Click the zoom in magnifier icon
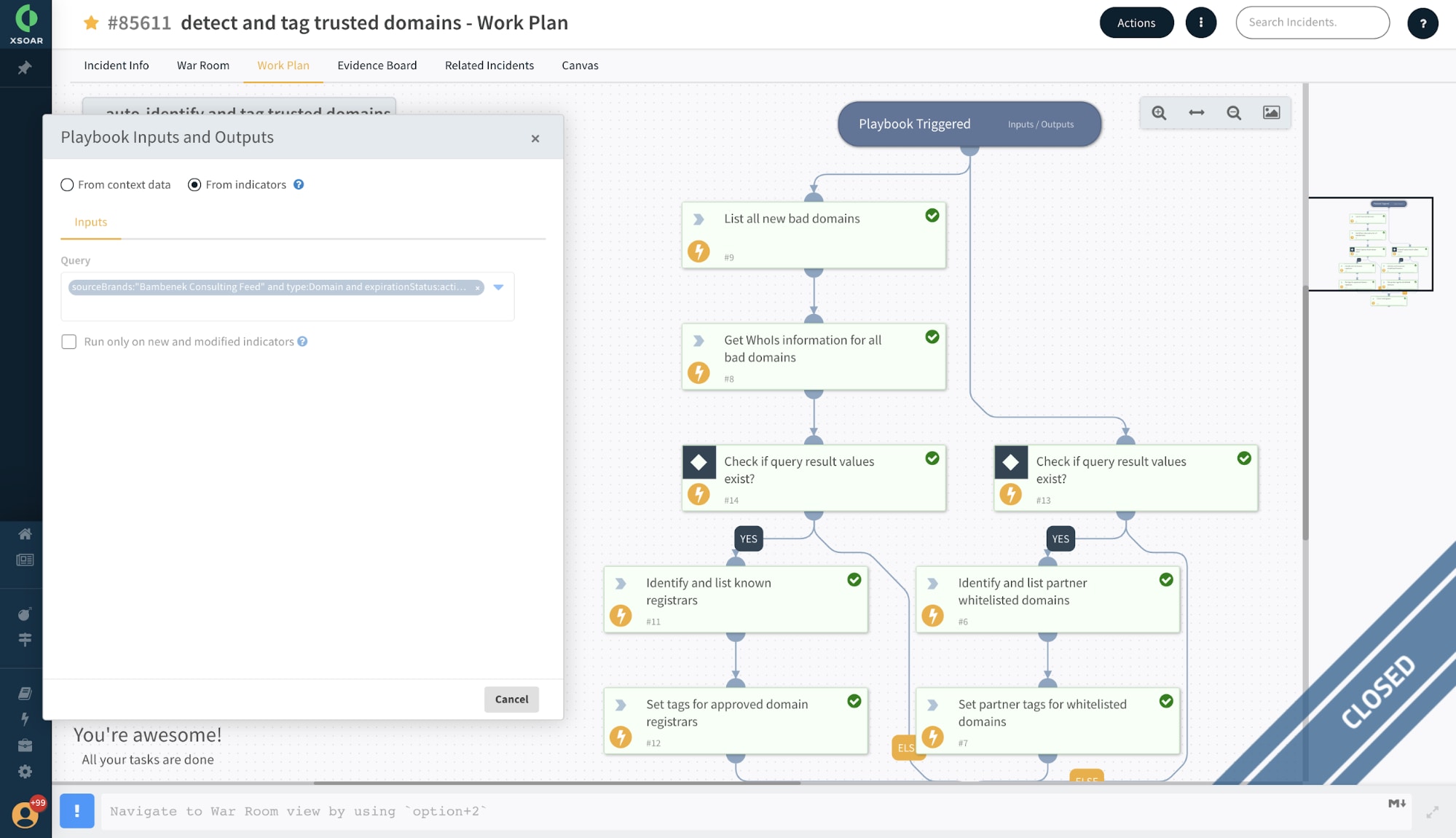The width and height of the screenshot is (1456, 838). [x=1159, y=112]
